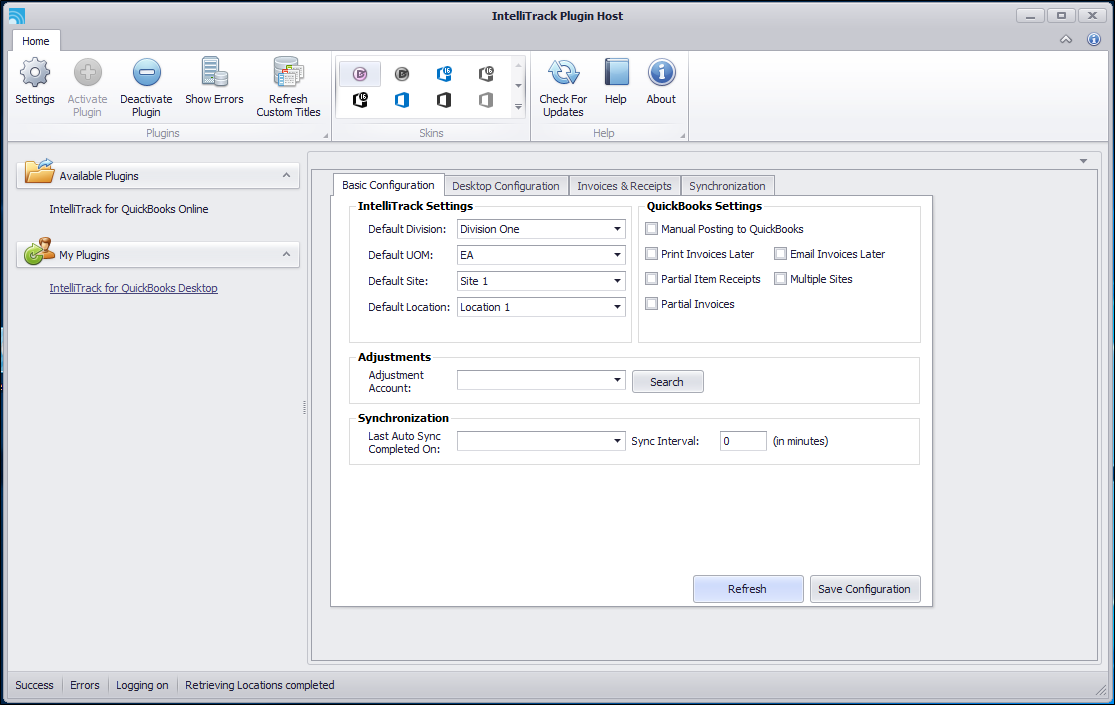Screen dimensions: 1115x705
Task: Check the Print Invoices Later box
Action: pyautogui.click(x=651, y=254)
